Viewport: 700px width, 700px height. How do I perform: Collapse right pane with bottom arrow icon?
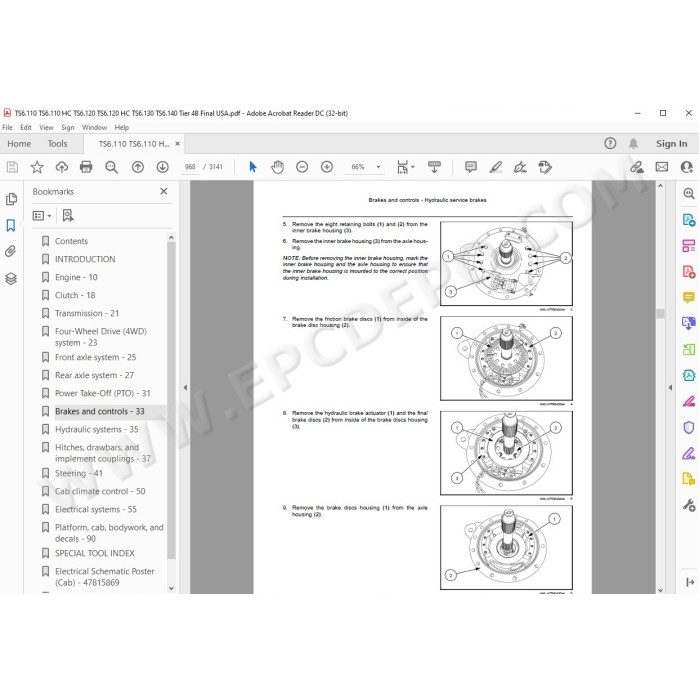[x=689, y=582]
